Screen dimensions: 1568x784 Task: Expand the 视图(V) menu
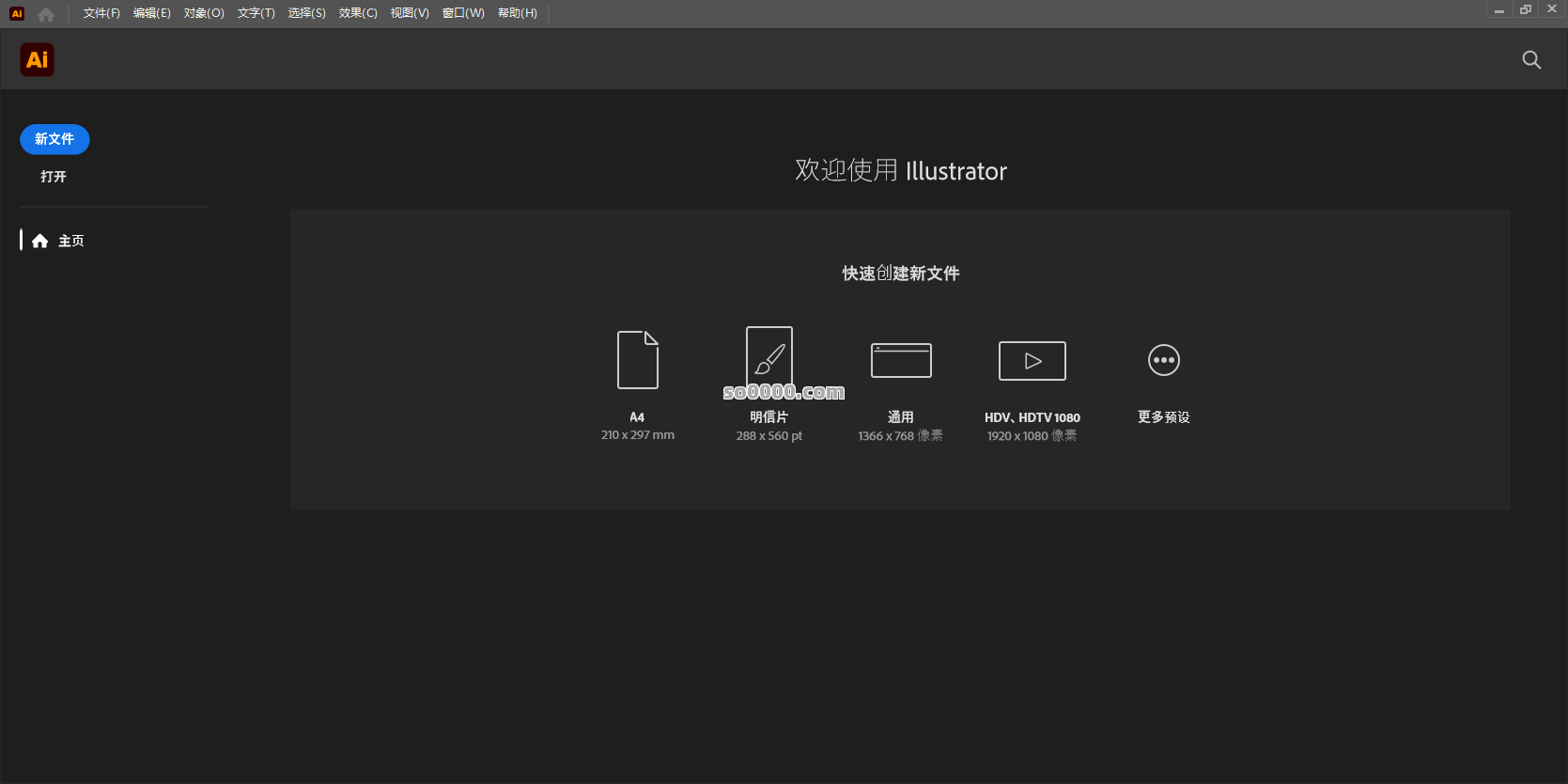(410, 13)
